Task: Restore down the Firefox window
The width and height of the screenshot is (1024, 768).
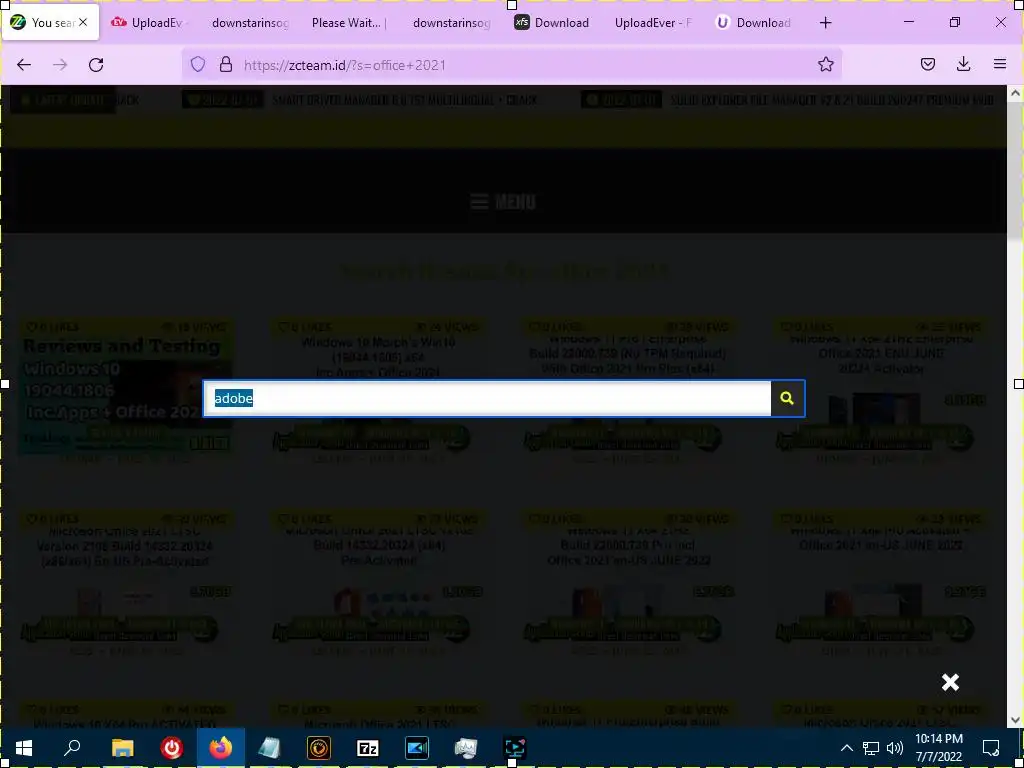Action: tap(955, 22)
